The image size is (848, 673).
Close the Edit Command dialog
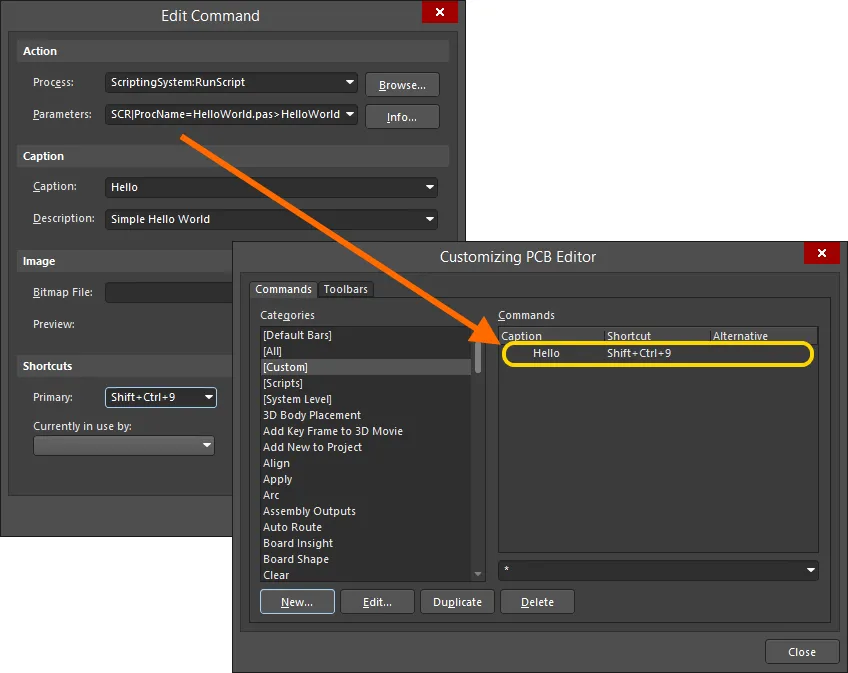440,12
